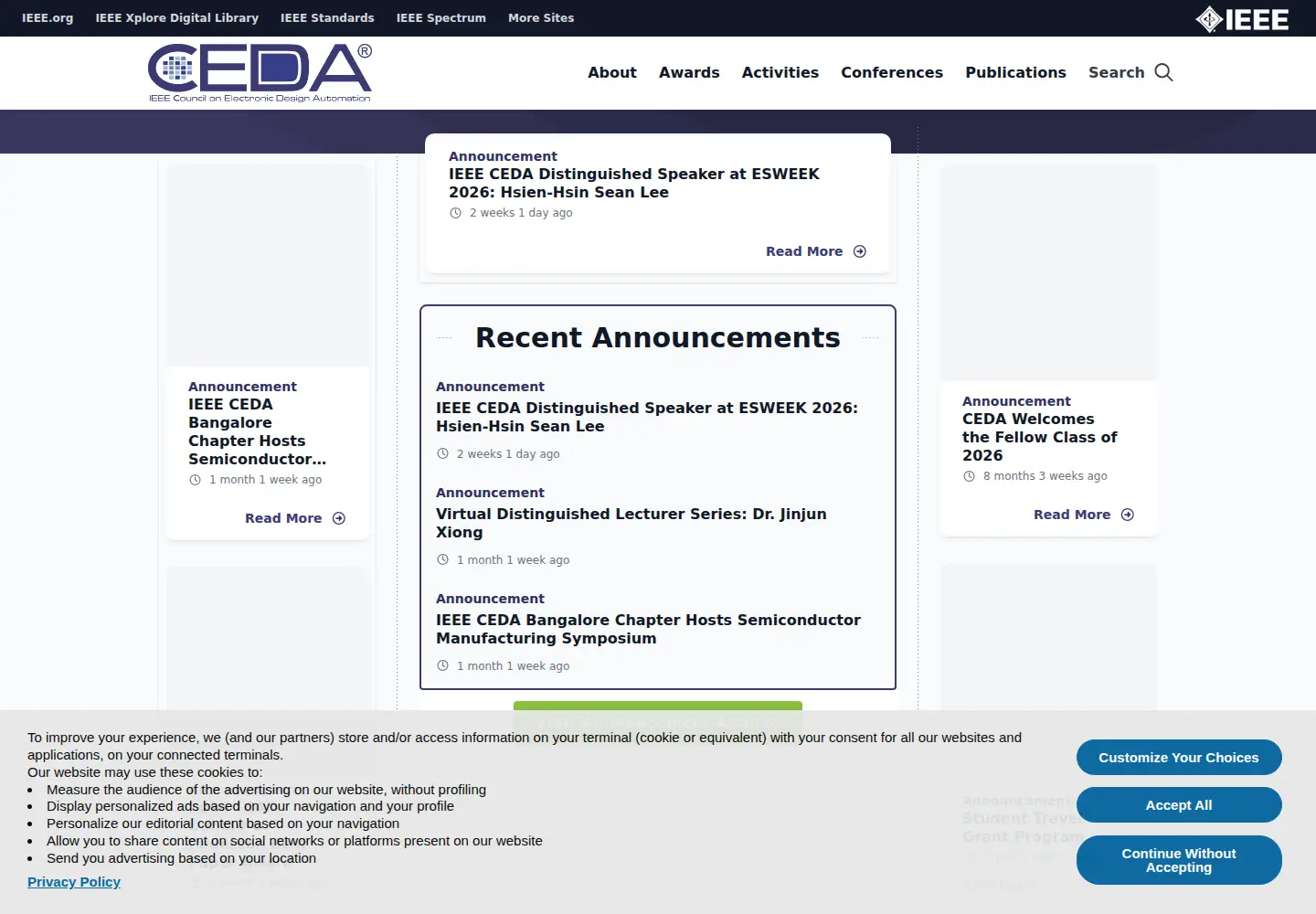Image resolution: width=1316 pixels, height=914 pixels.
Task: Choose Continue Without Accepting
Action: [x=1179, y=860]
